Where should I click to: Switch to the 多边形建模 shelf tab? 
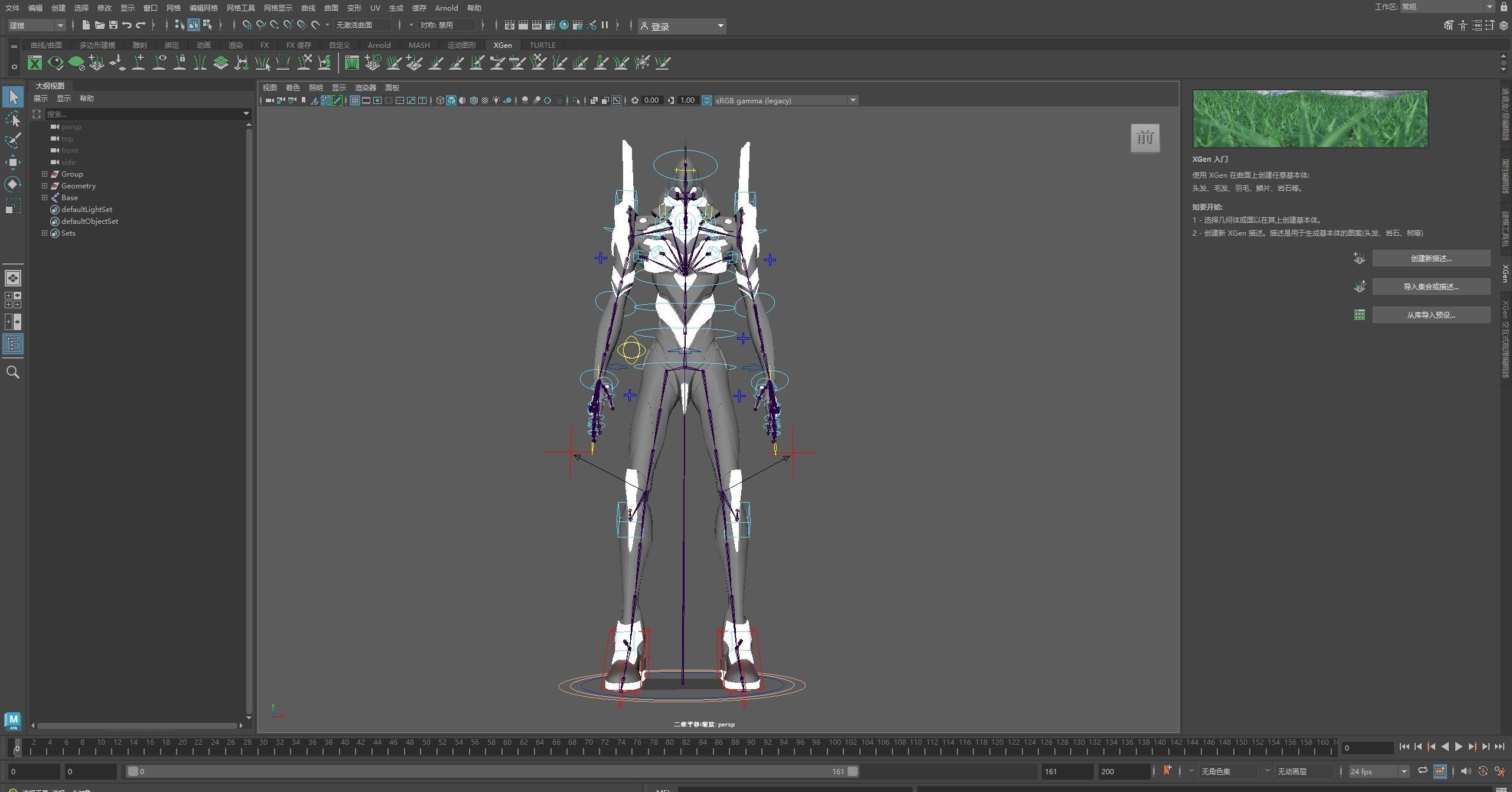point(97,45)
